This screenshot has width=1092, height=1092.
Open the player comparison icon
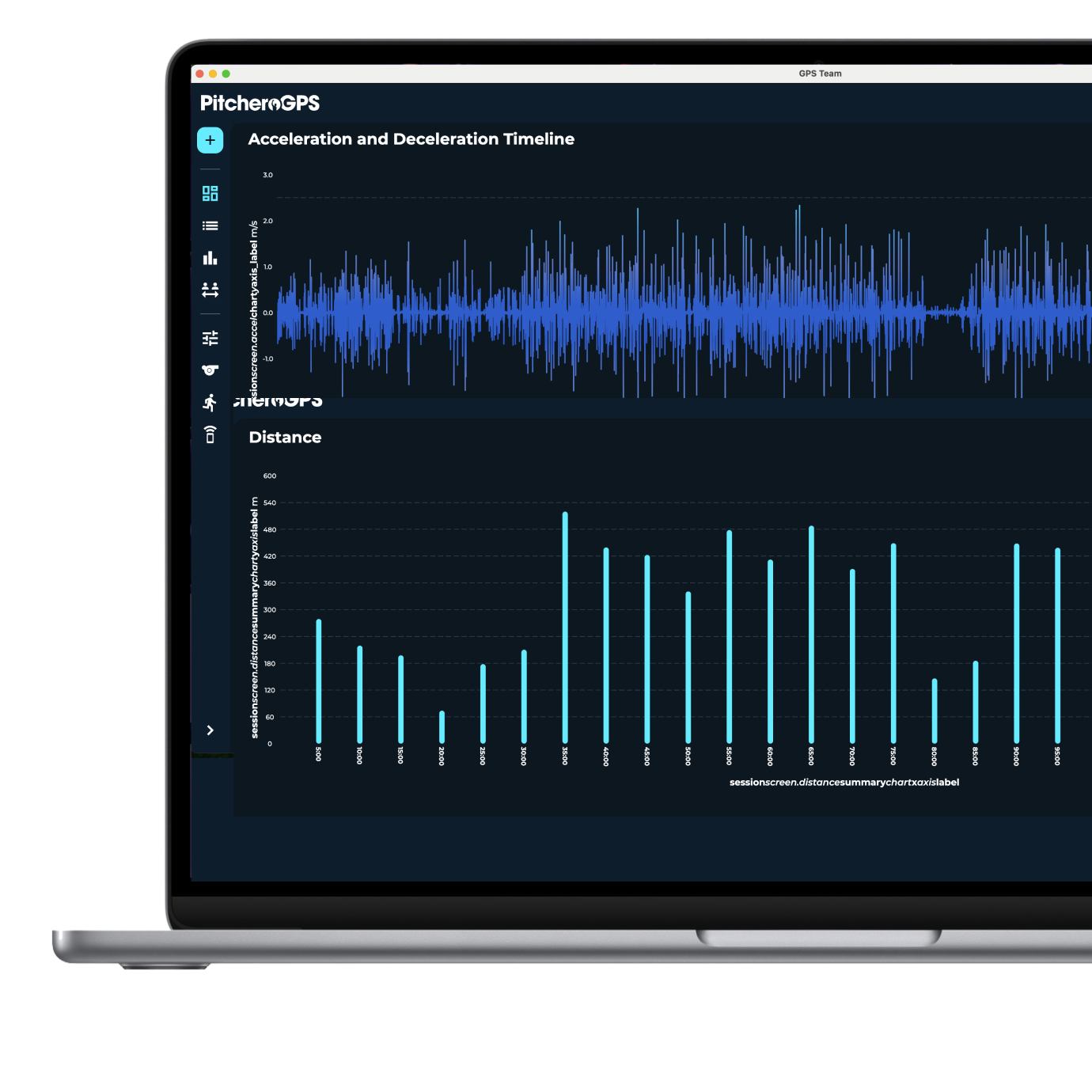[x=210, y=290]
